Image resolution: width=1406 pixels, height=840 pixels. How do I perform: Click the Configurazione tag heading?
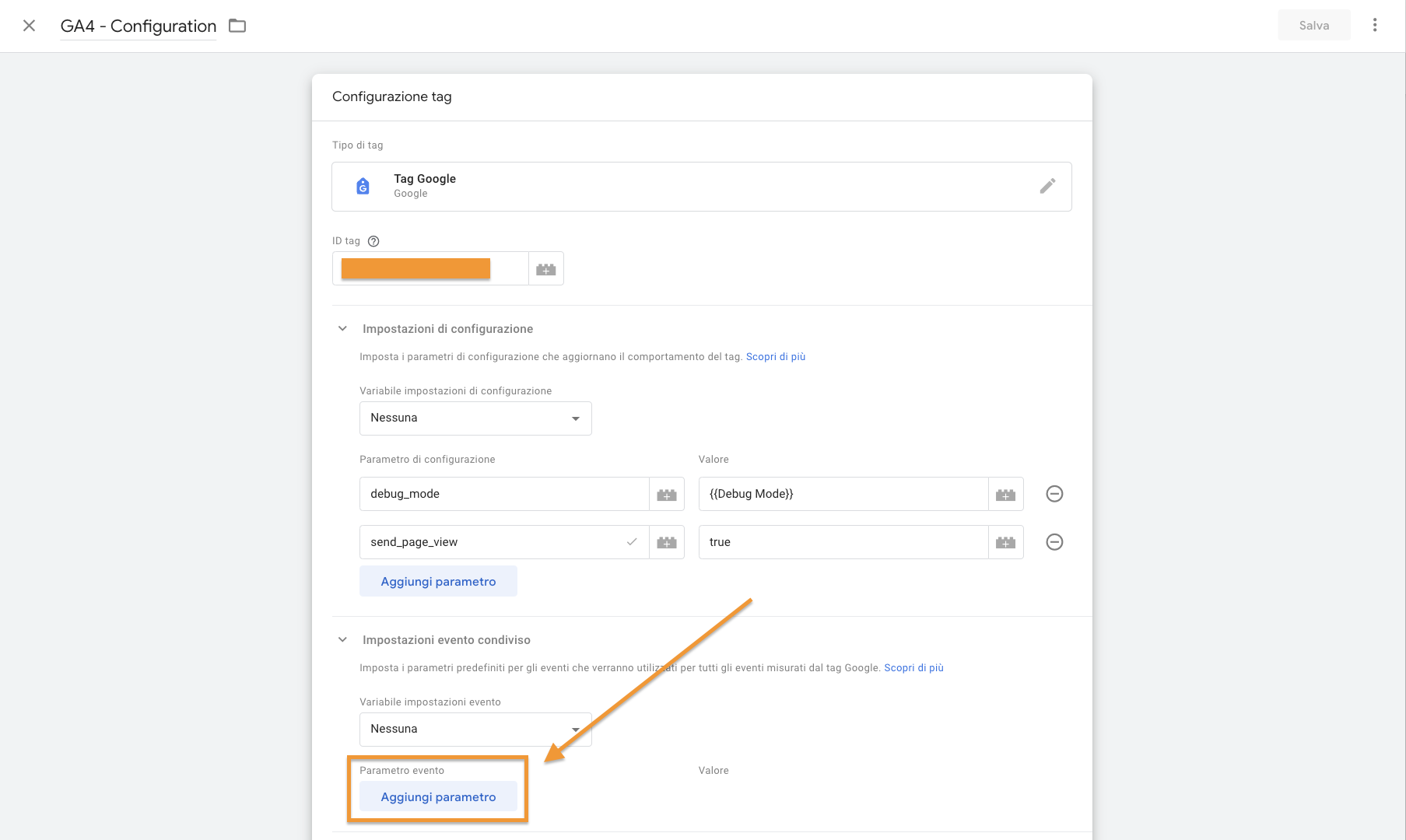pos(392,96)
